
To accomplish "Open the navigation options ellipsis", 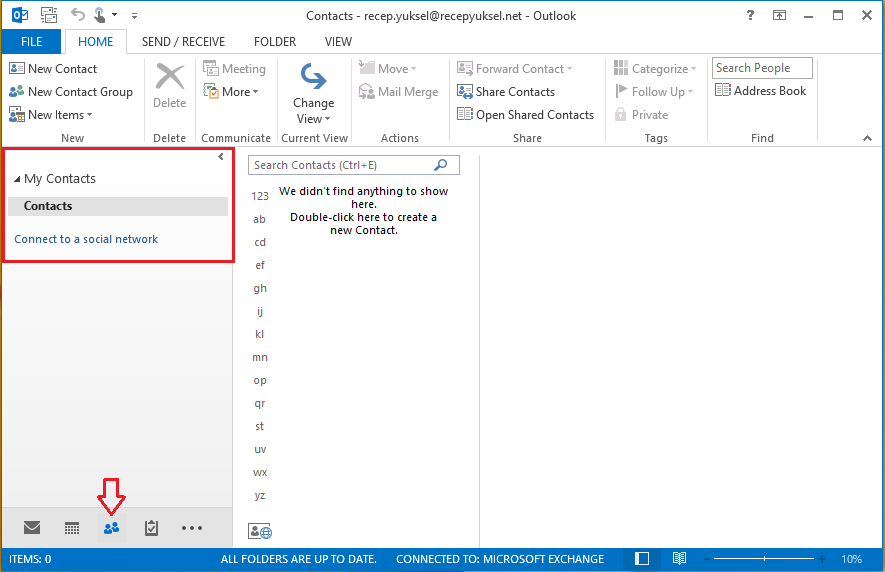I will [192, 528].
